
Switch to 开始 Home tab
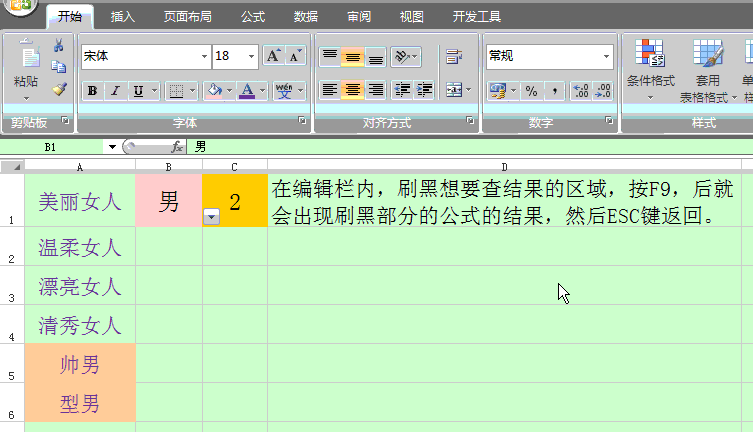[70, 17]
